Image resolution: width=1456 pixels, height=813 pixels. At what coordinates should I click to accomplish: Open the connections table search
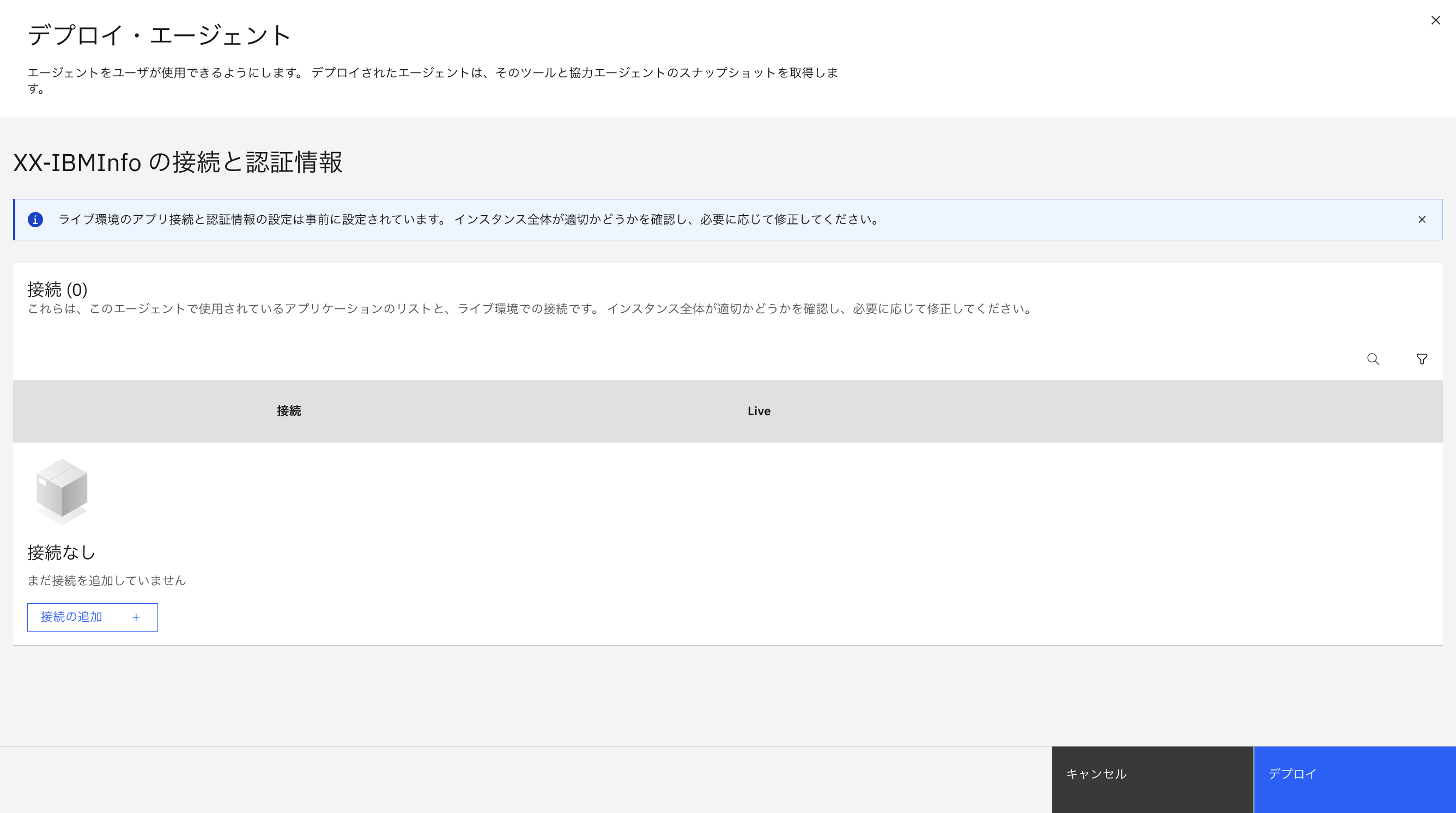(1373, 359)
